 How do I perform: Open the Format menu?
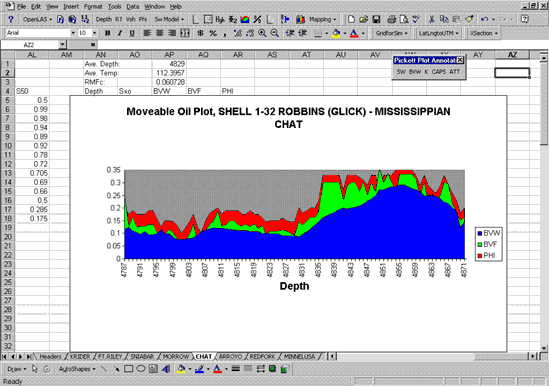(x=93, y=6)
